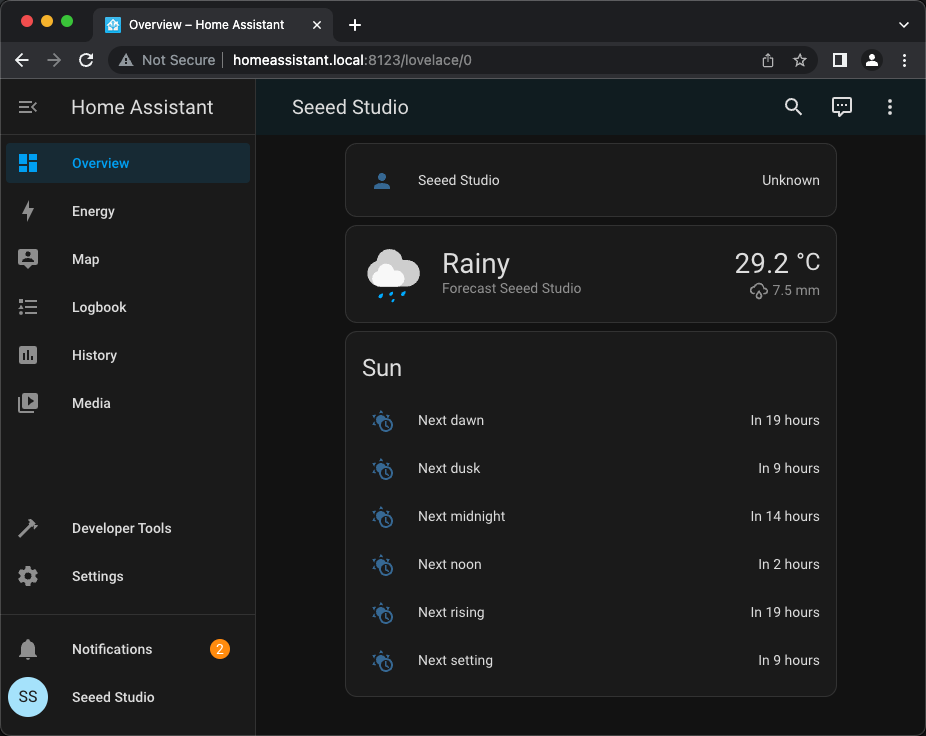Click the Next rising sun-clock icon
The width and height of the screenshot is (926, 736).
tap(383, 613)
